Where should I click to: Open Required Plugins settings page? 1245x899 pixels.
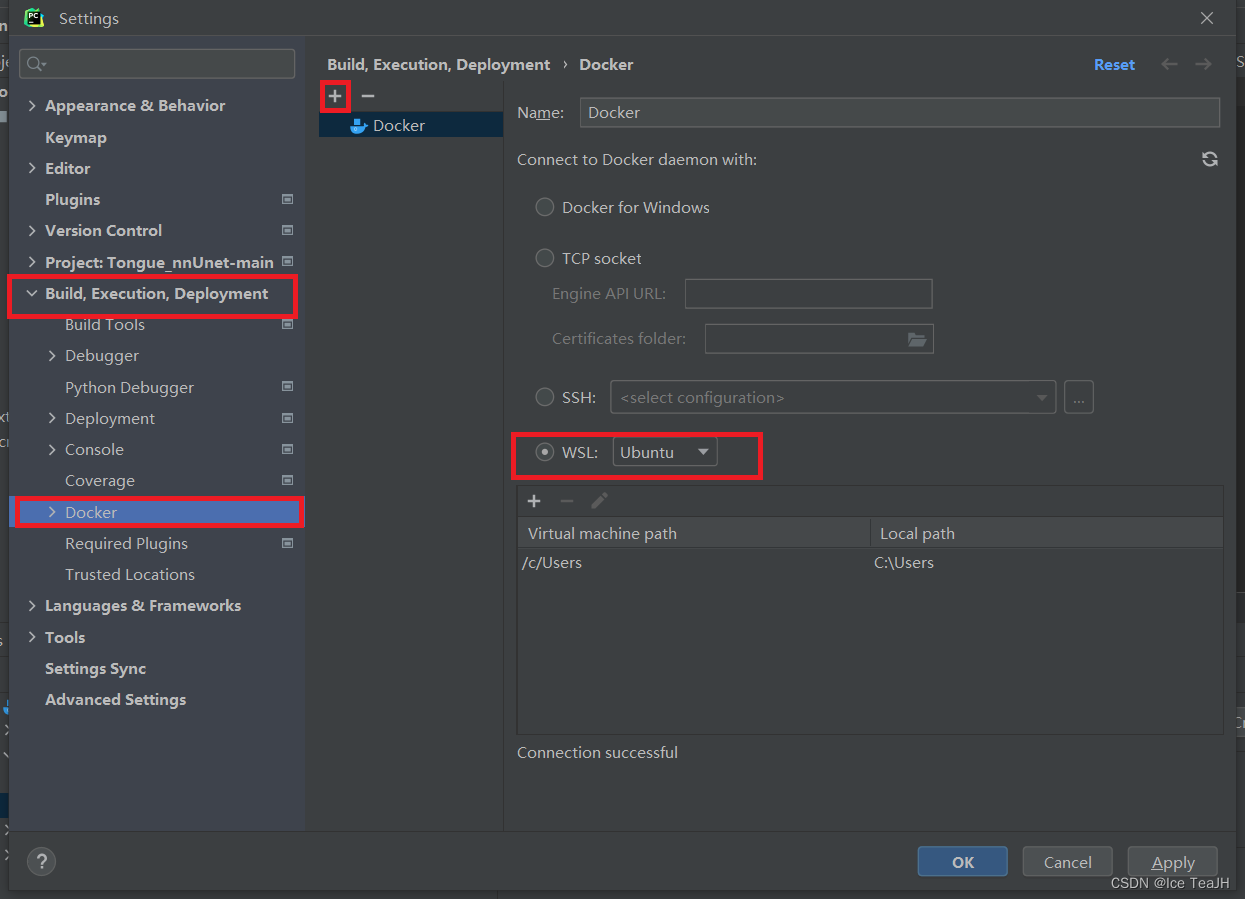tap(126, 543)
